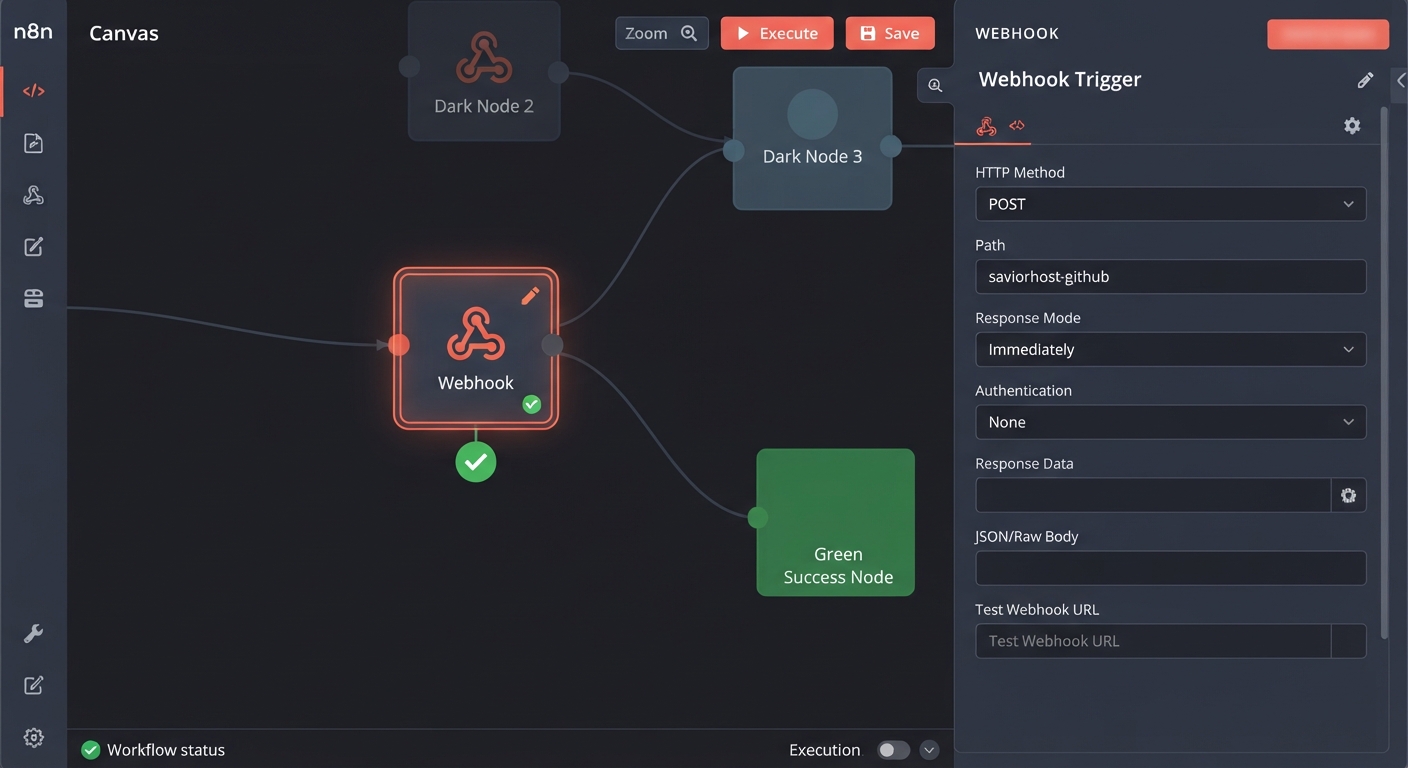Screen dimensions: 1408x768
Task: Click the Webhook Trigger title
Action: [x=1060, y=80]
